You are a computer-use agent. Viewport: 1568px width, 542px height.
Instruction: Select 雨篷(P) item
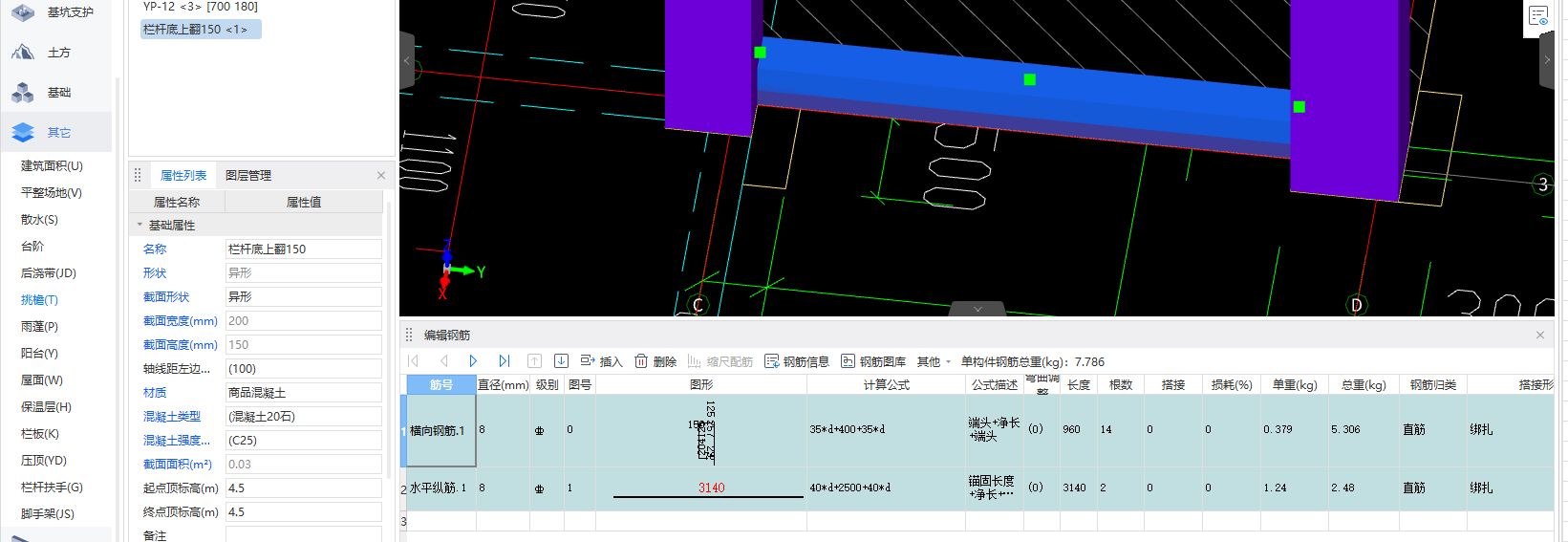tap(39, 326)
